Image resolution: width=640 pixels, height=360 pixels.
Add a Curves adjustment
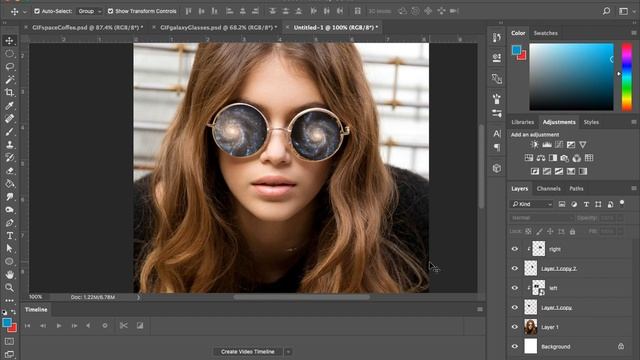pos(559,144)
